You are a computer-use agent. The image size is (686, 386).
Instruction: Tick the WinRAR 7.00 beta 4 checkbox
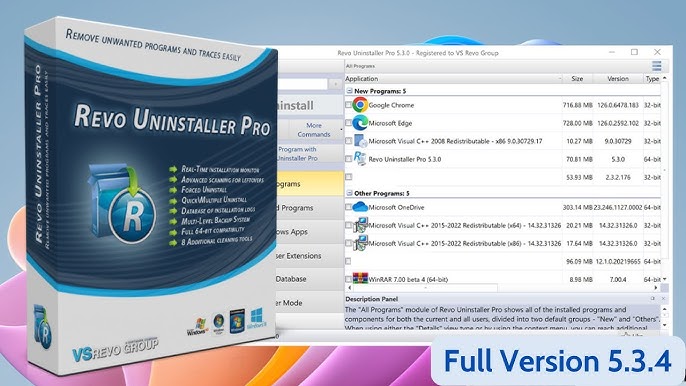(x=348, y=279)
